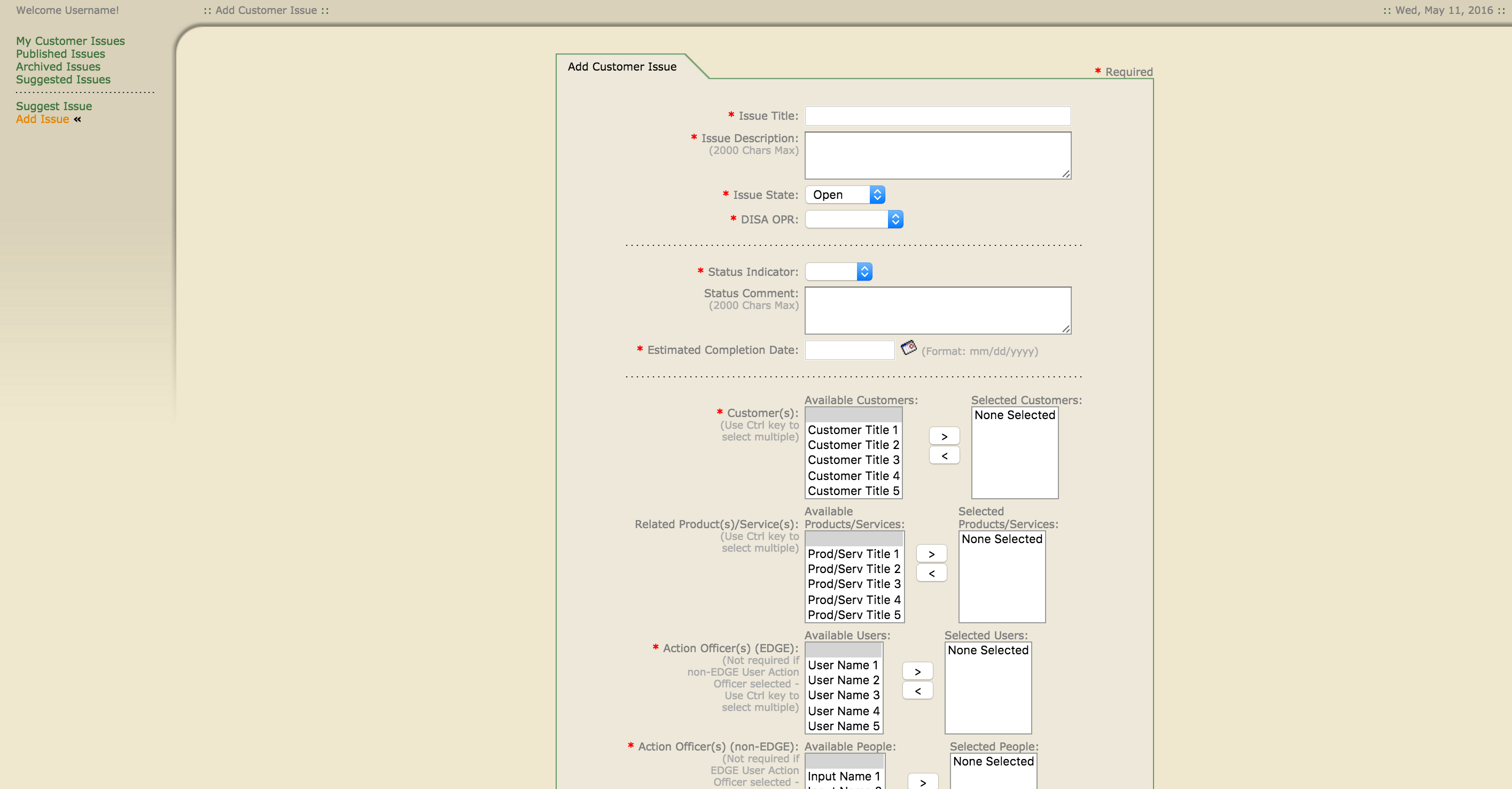The image size is (1512, 789).
Task: Open Published Issues
Action: tap(60, 53)
